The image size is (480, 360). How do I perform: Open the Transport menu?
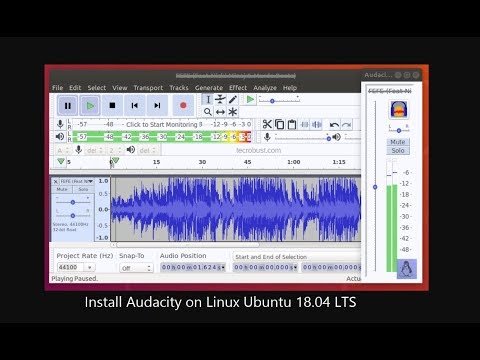[148, 88]
